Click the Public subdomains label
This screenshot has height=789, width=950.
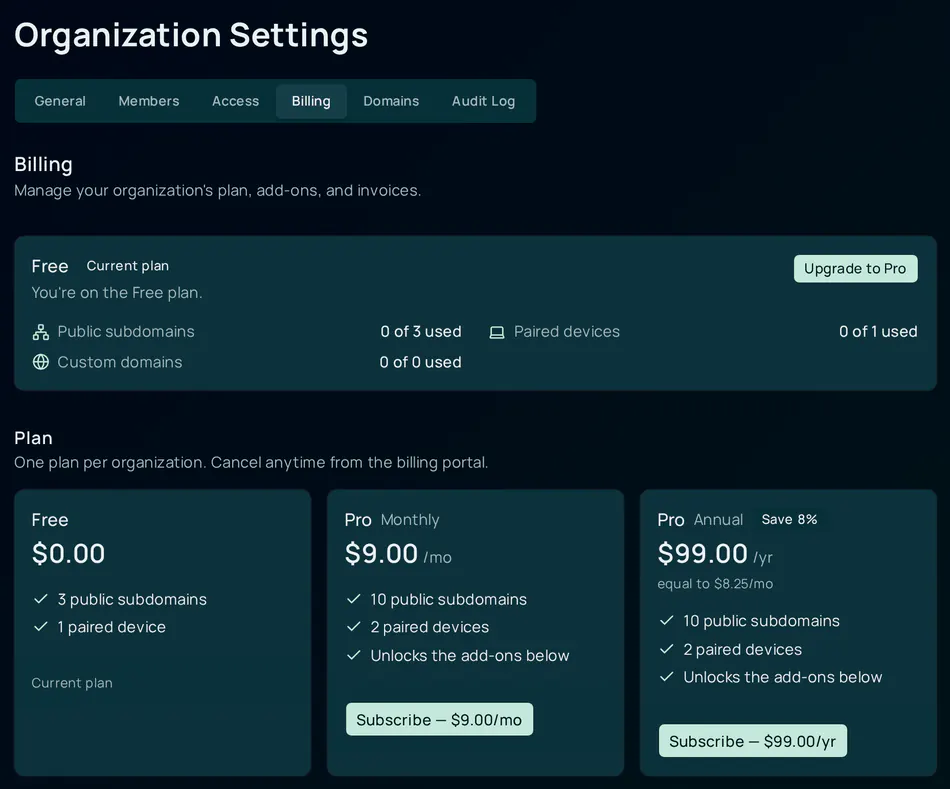point(126,331)
